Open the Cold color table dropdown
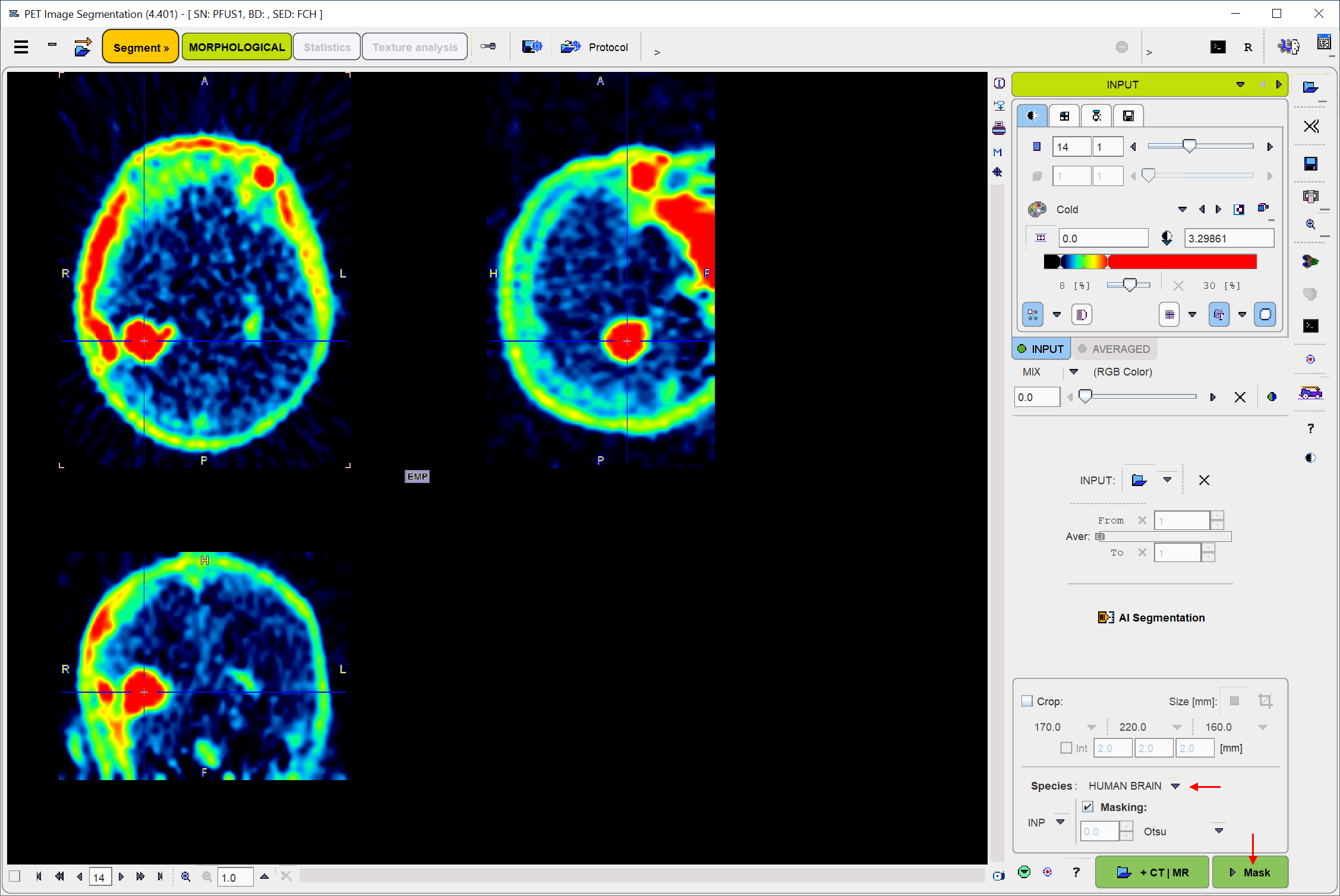Viewport: 1340px width, 896px height. click(1182, 209)
